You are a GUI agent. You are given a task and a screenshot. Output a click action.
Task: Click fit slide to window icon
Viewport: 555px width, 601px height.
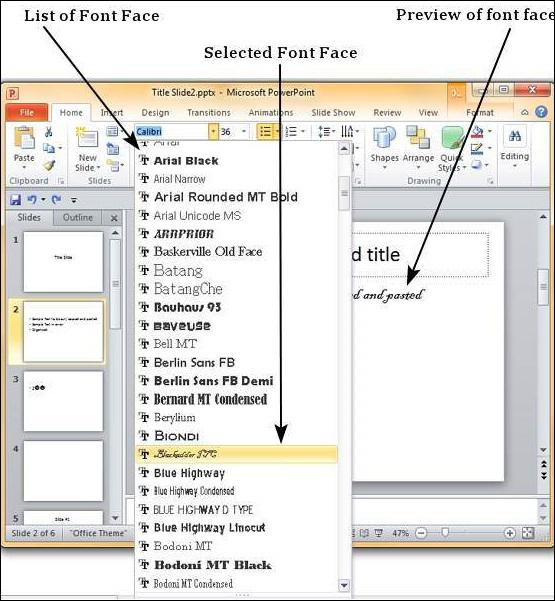click(528, 533)
